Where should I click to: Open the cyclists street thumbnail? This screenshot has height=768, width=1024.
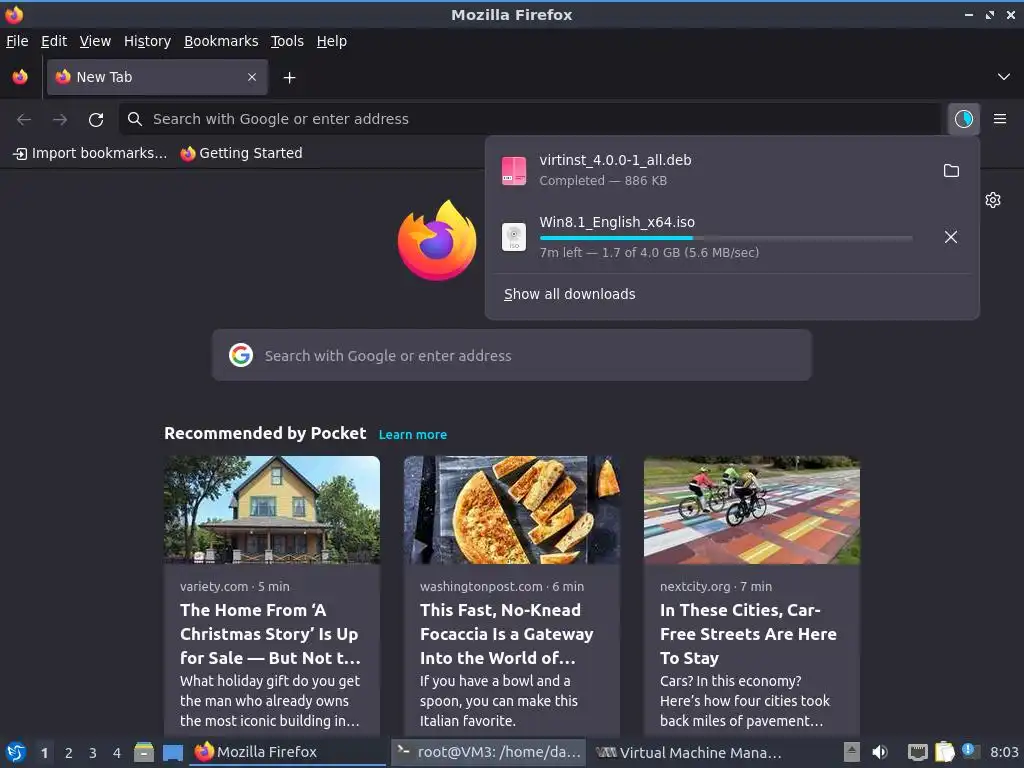click(752, 509)
